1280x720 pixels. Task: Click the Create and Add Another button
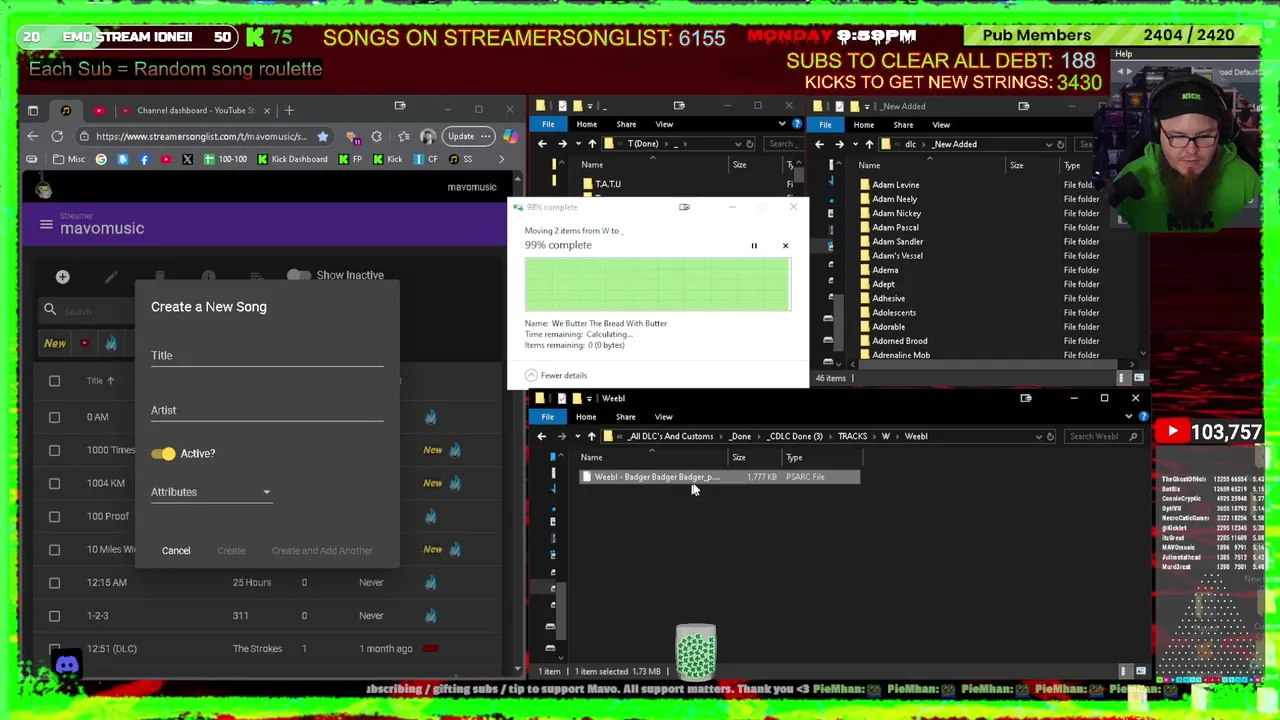coord(322,550)
